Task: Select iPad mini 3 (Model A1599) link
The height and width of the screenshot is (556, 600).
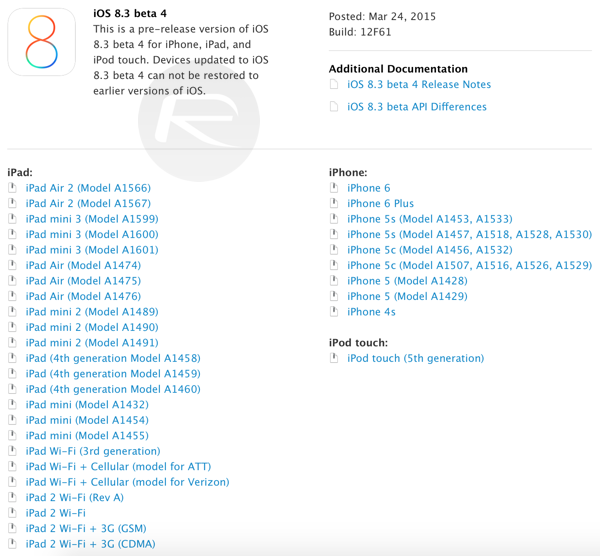Action: point(92,219)
